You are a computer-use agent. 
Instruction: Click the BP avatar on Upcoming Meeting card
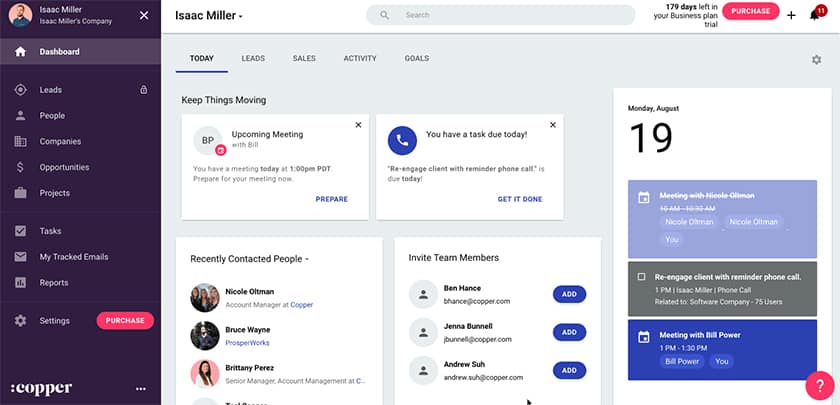[x=208, y=141]
